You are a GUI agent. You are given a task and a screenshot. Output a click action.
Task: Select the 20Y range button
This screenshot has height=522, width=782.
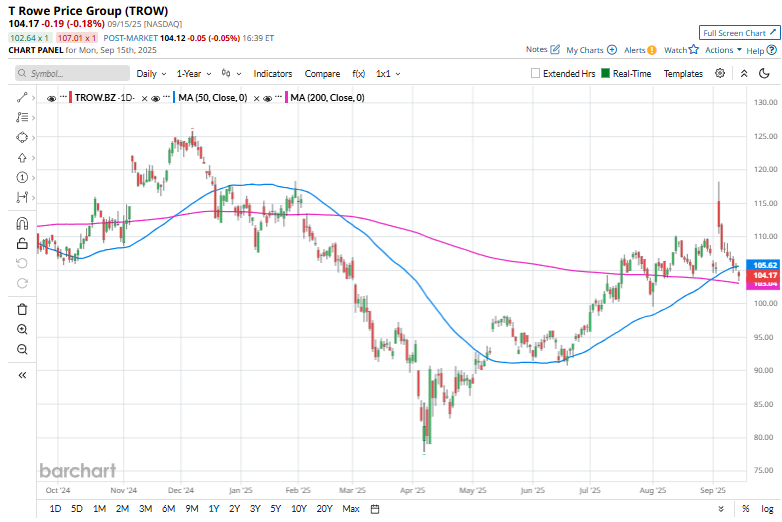coord(324,509)
